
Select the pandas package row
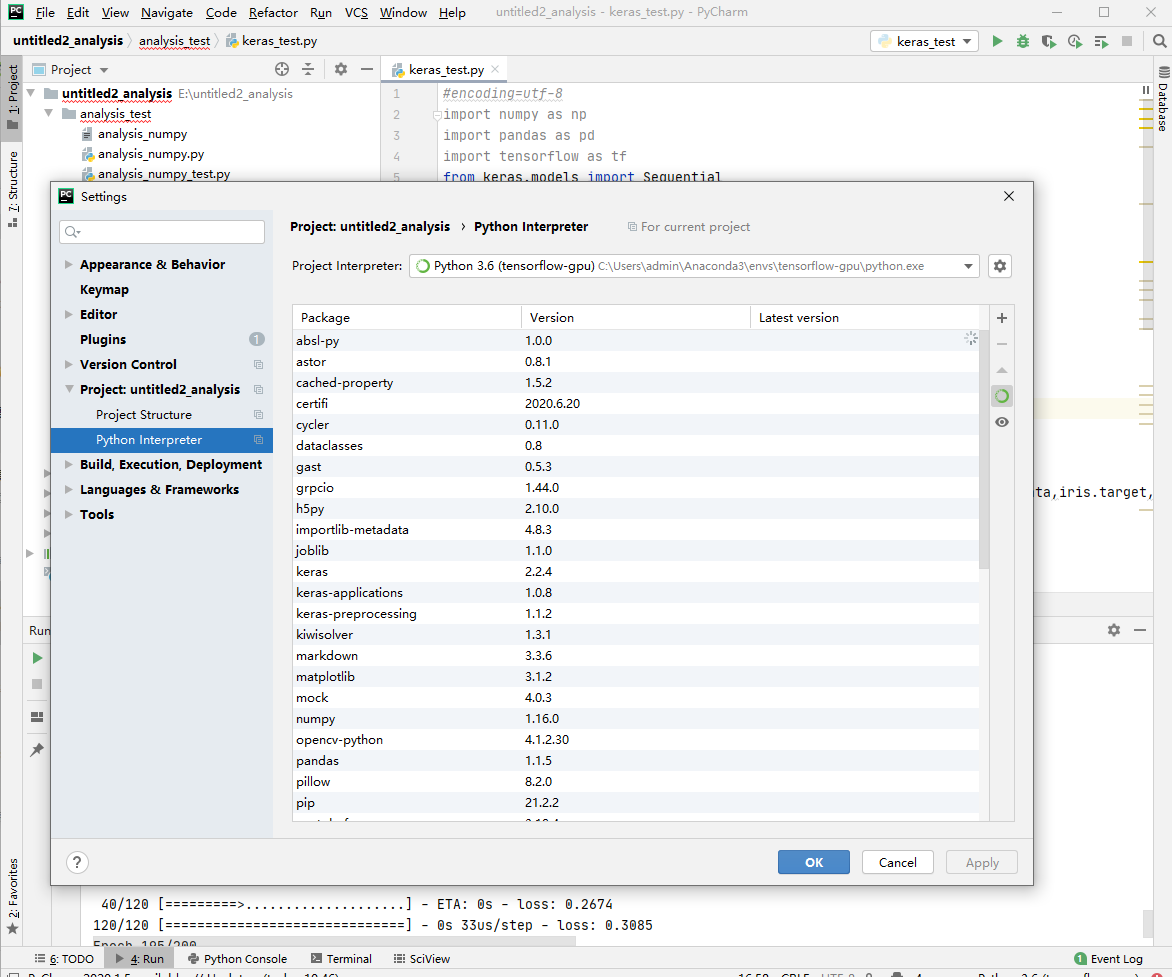point(636,760)
